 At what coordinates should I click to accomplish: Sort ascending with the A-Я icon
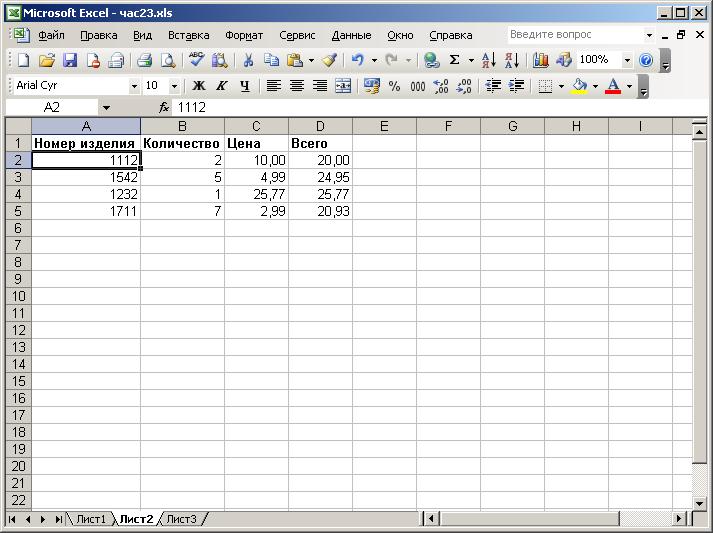(x=489, y=60)
